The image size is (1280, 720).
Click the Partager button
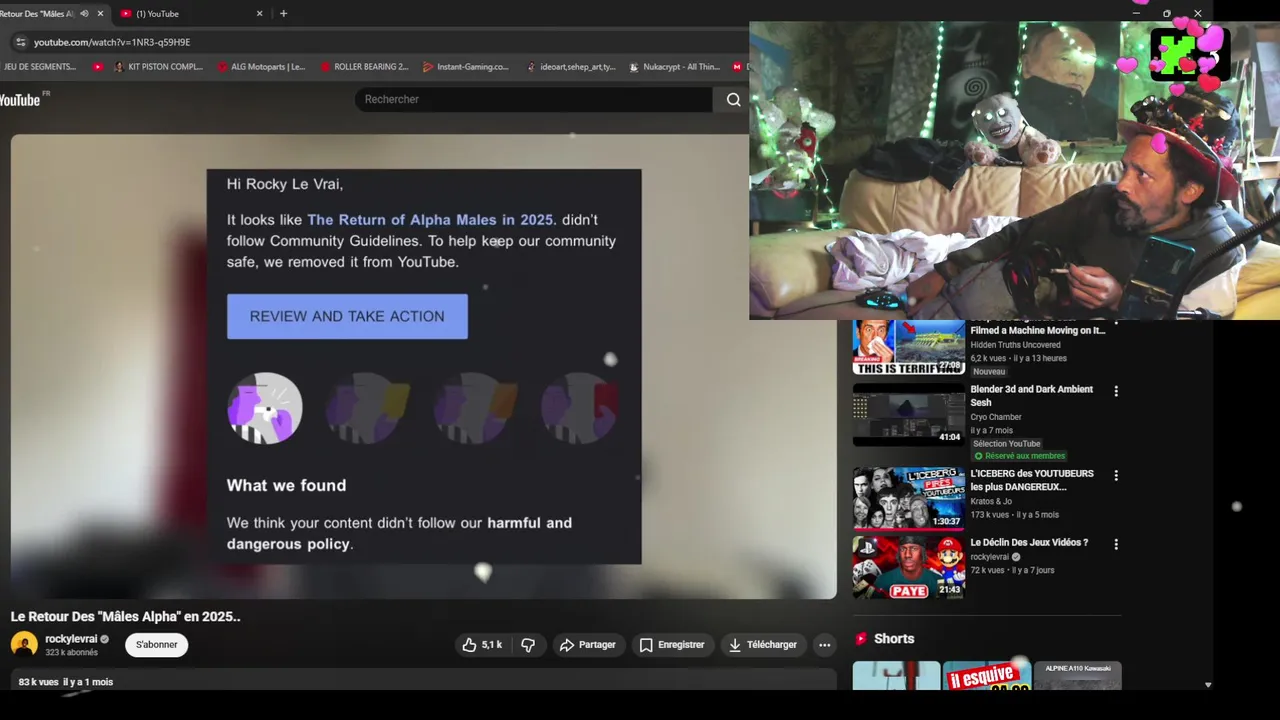587,645
